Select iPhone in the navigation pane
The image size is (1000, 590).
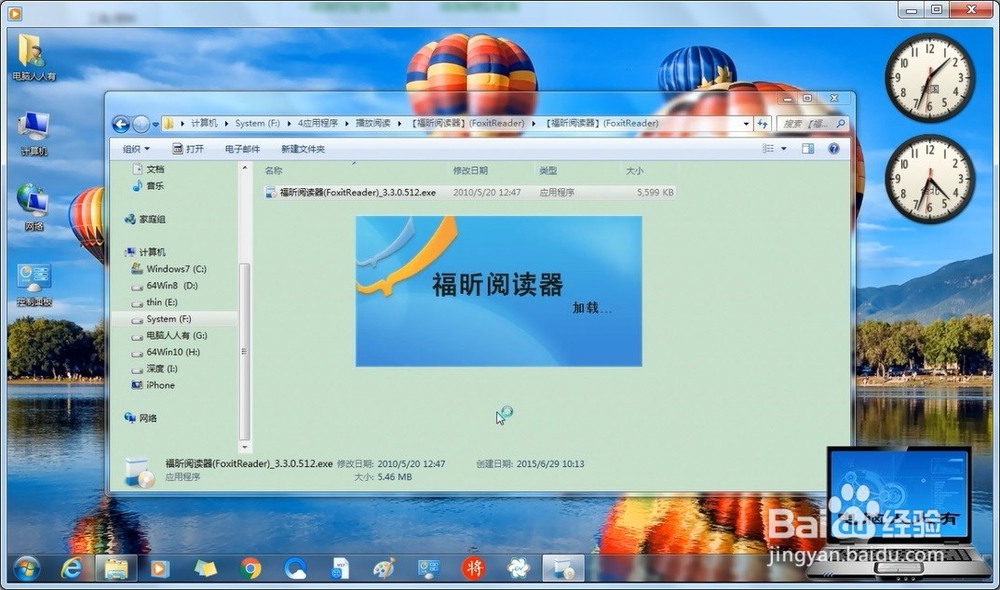(x=153, y=385)
